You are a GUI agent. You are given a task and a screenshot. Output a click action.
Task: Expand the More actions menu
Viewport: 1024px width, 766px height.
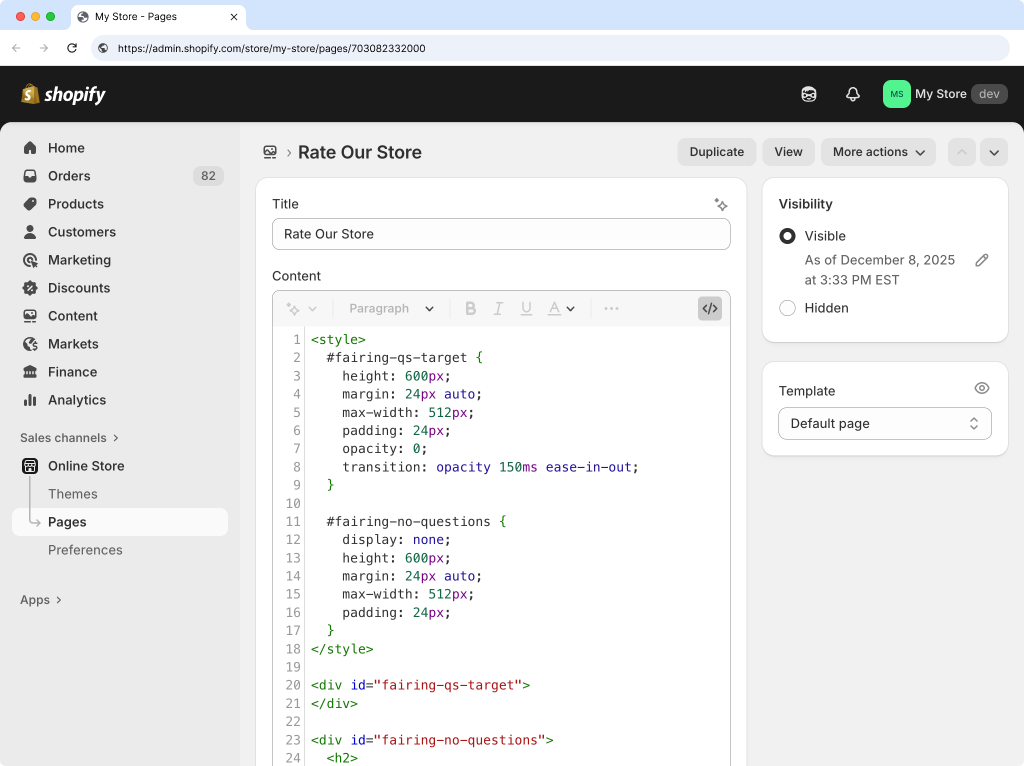(877, 152)
